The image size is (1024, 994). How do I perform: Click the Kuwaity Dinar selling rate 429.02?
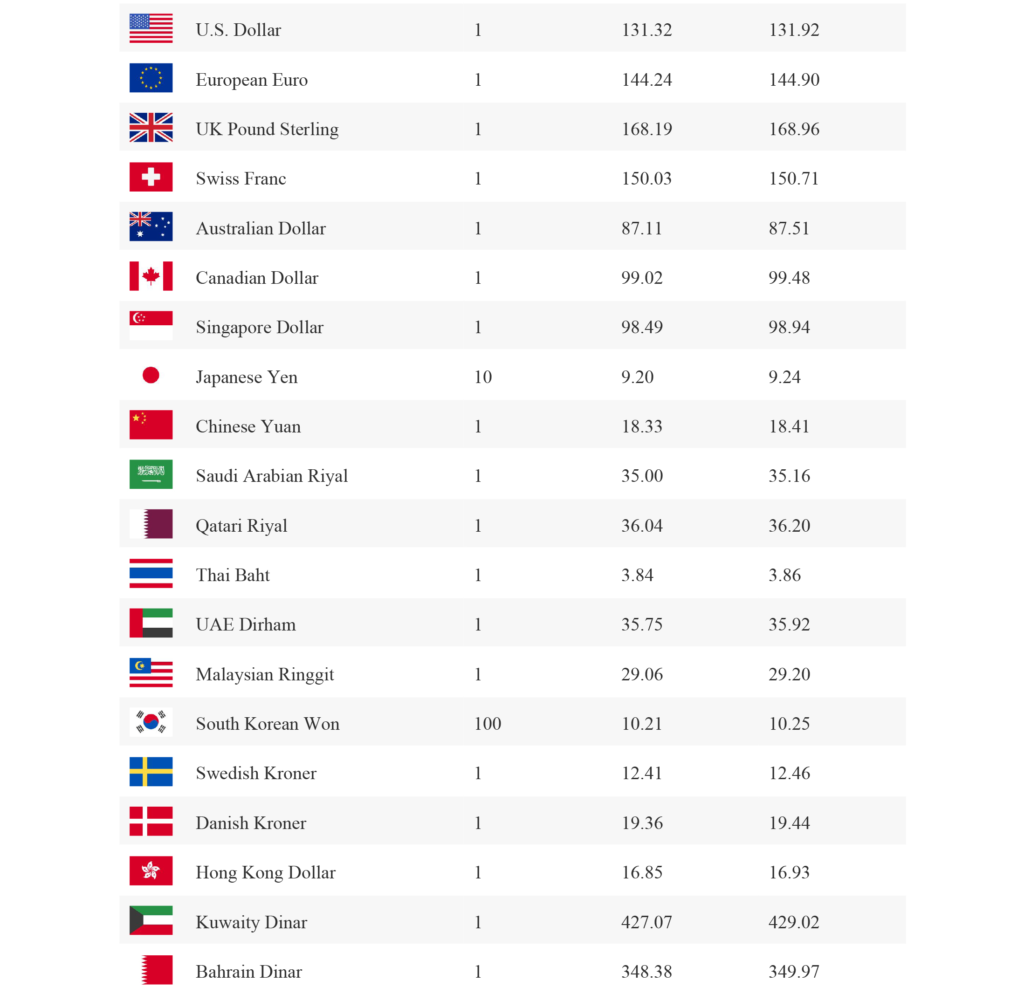(794, 922)
